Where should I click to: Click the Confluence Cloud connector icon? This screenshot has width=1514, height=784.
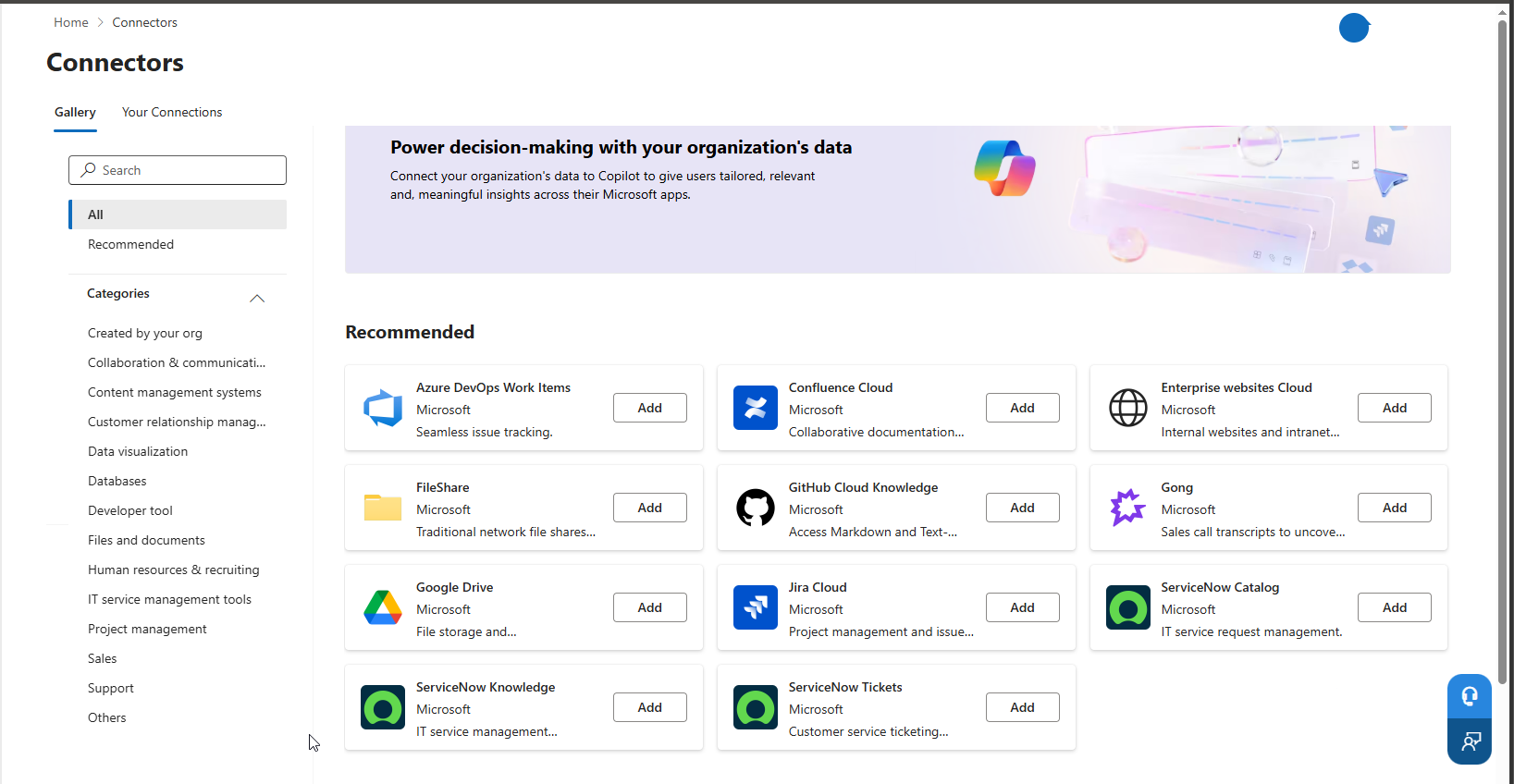tap(756, 408)
